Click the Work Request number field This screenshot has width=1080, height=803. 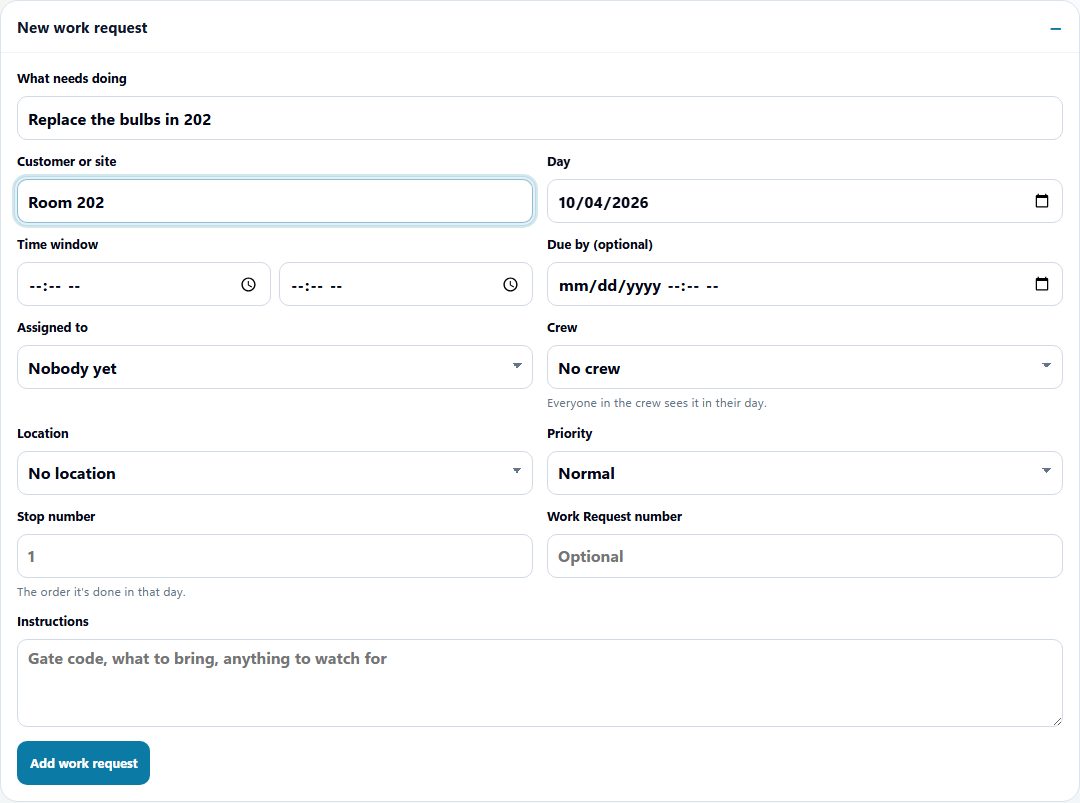pyautogui.click(x=804, y=556)
